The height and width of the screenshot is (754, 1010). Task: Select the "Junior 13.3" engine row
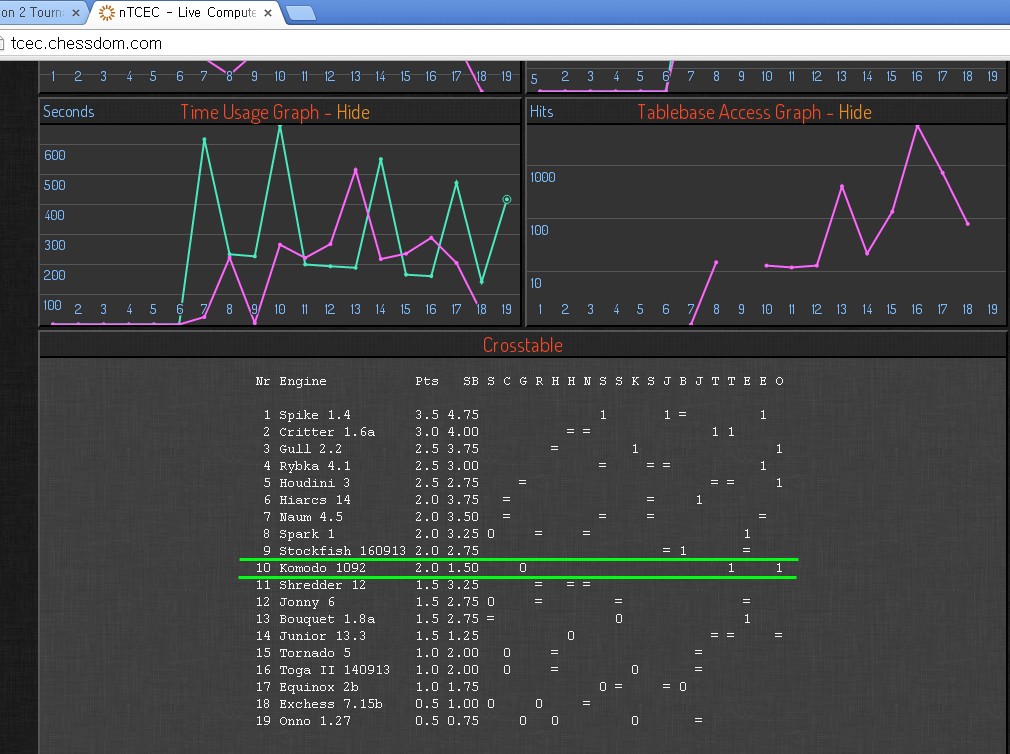[519, 636]
